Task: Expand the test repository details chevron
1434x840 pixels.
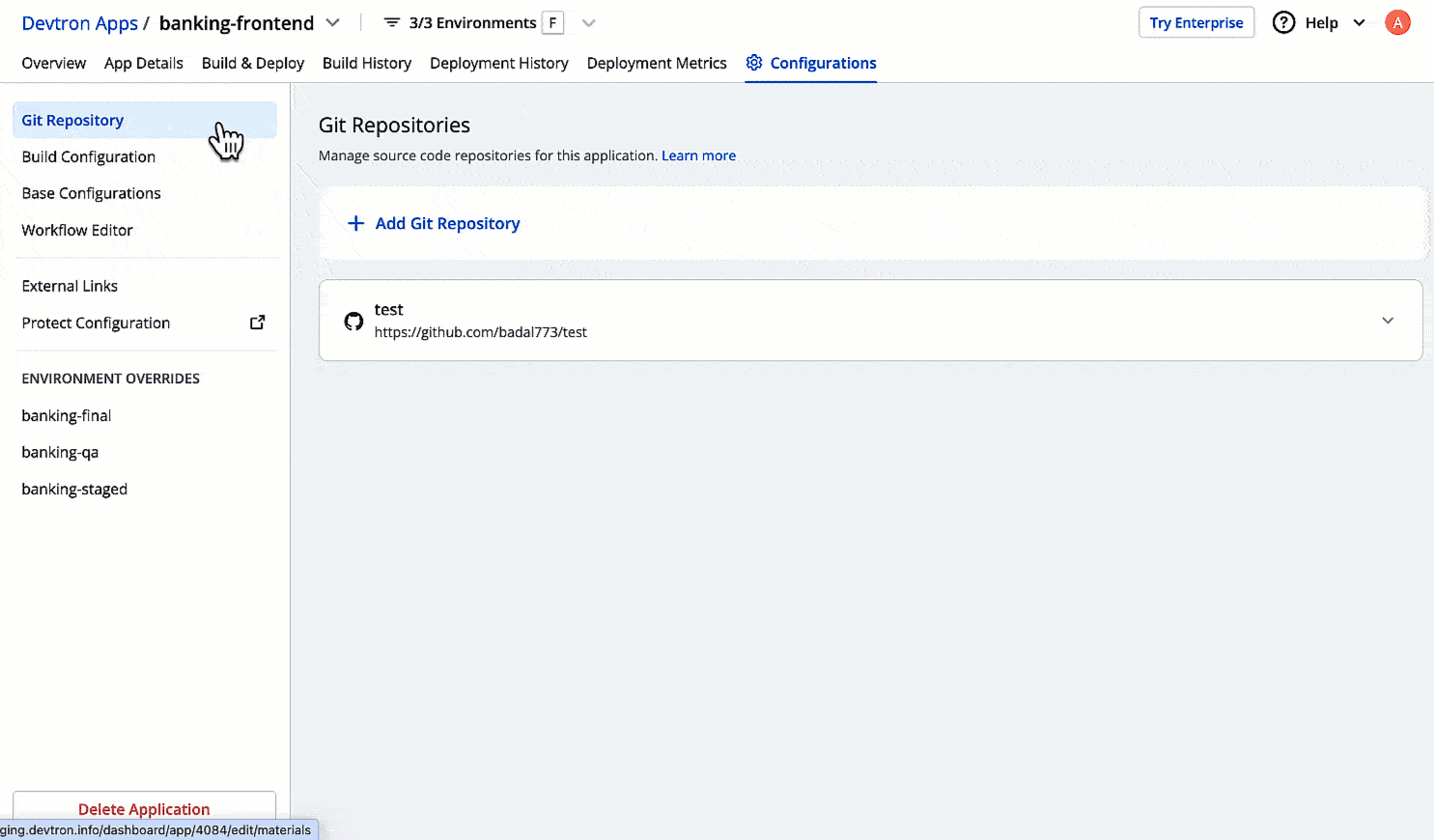Action: point(1387,321)
